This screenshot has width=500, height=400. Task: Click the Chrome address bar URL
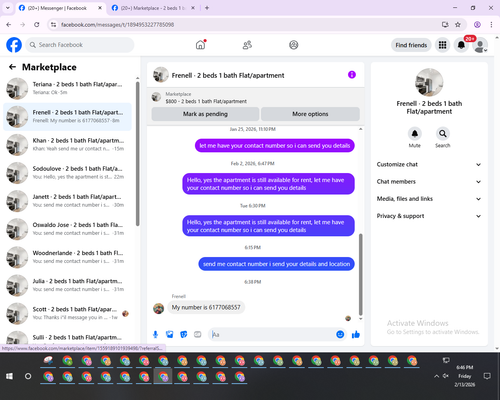(x=117, y=25)
